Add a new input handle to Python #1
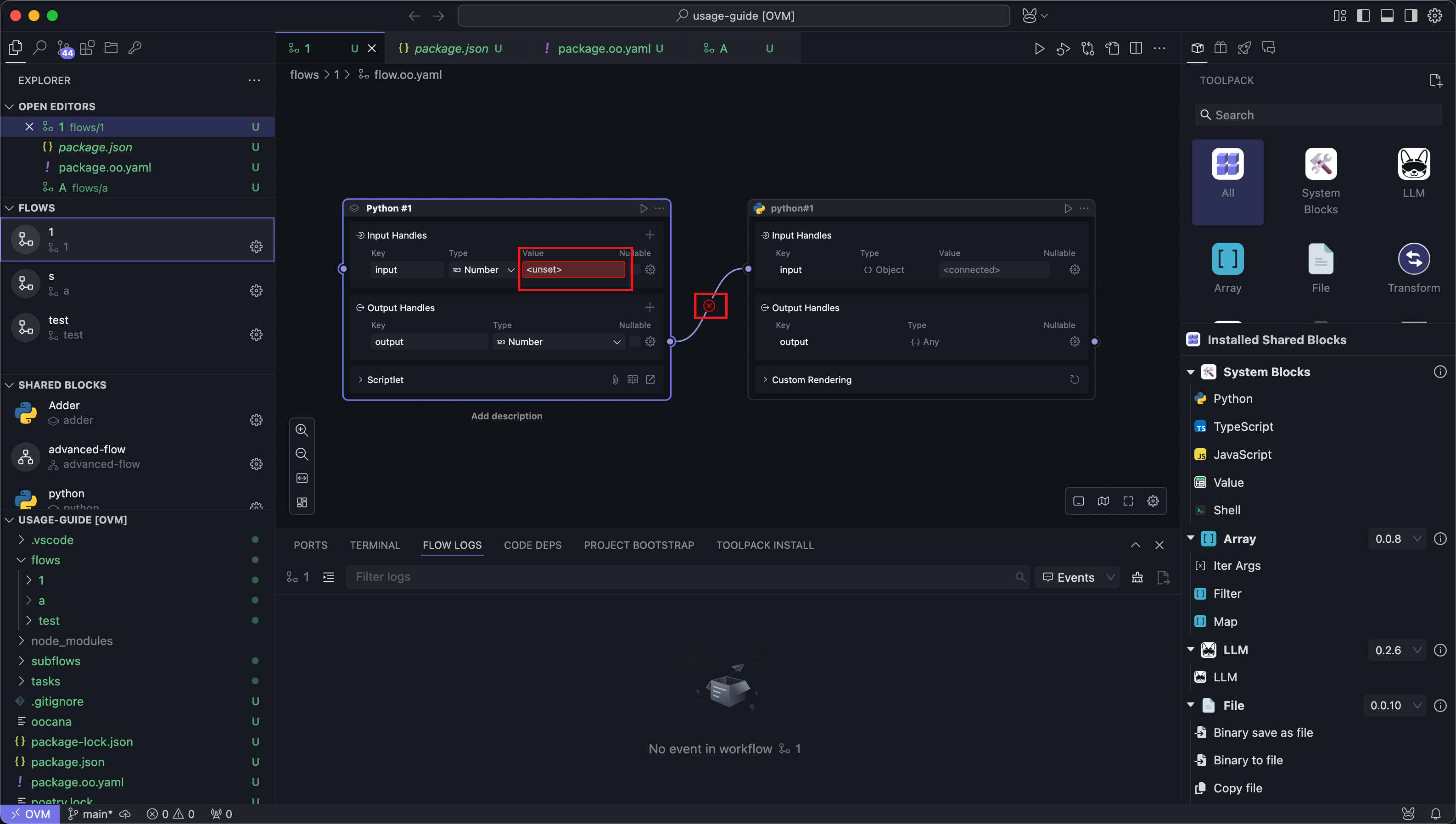This screenshot has width=1456, height=824. point(650,235)
